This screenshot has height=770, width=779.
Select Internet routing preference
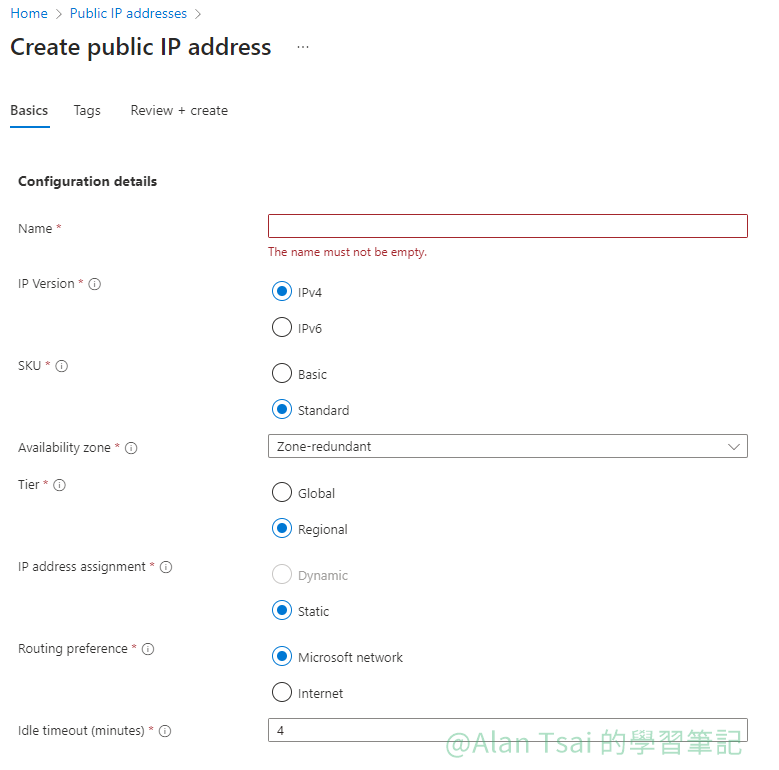pos(282,693)
